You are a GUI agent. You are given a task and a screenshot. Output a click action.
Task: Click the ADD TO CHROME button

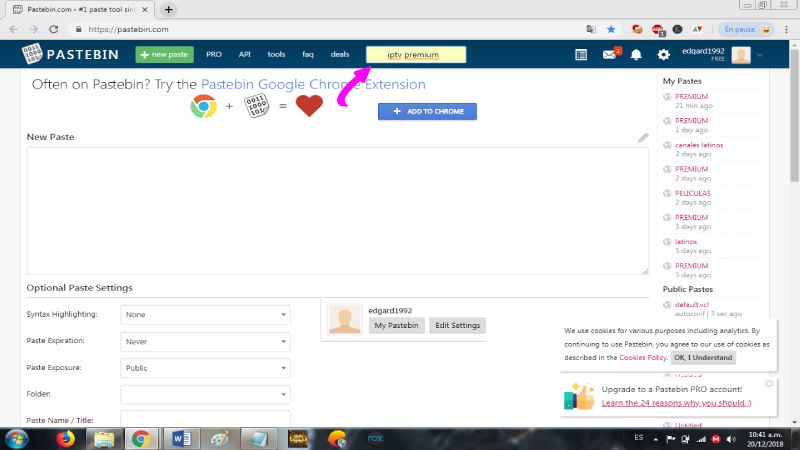(x=427, y=111)
